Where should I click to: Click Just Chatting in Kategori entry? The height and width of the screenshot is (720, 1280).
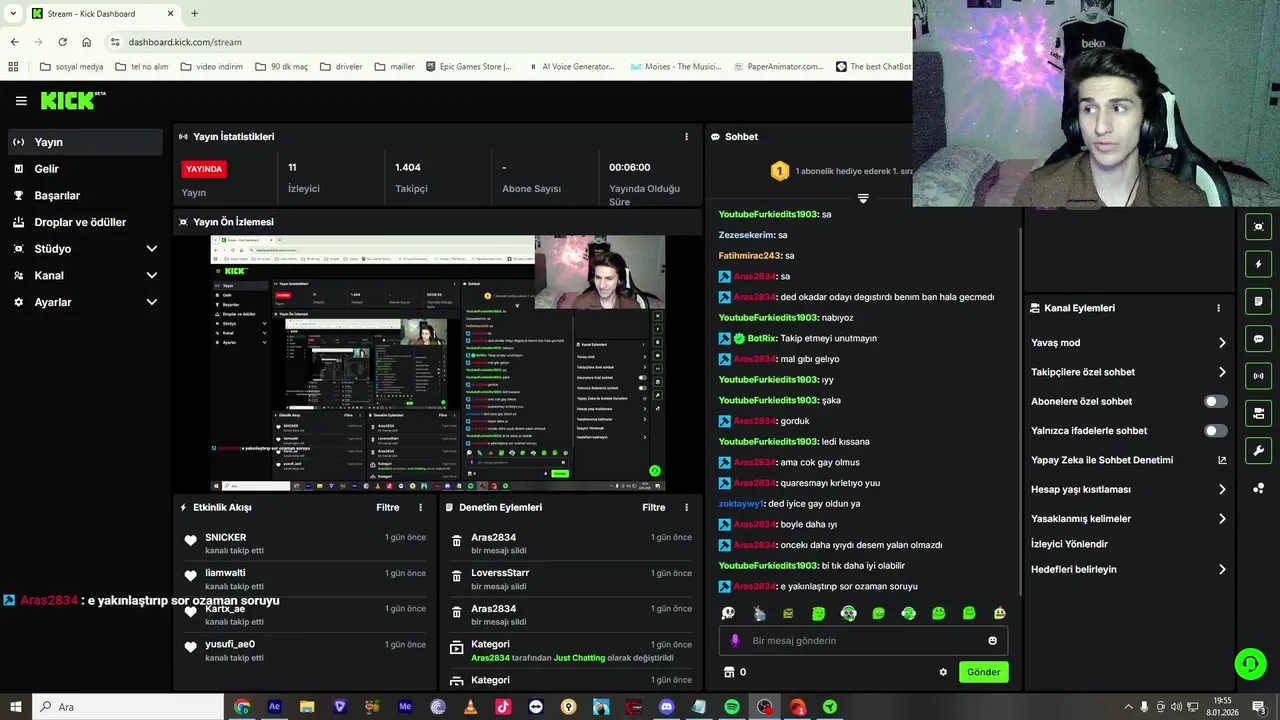[577, 658]
